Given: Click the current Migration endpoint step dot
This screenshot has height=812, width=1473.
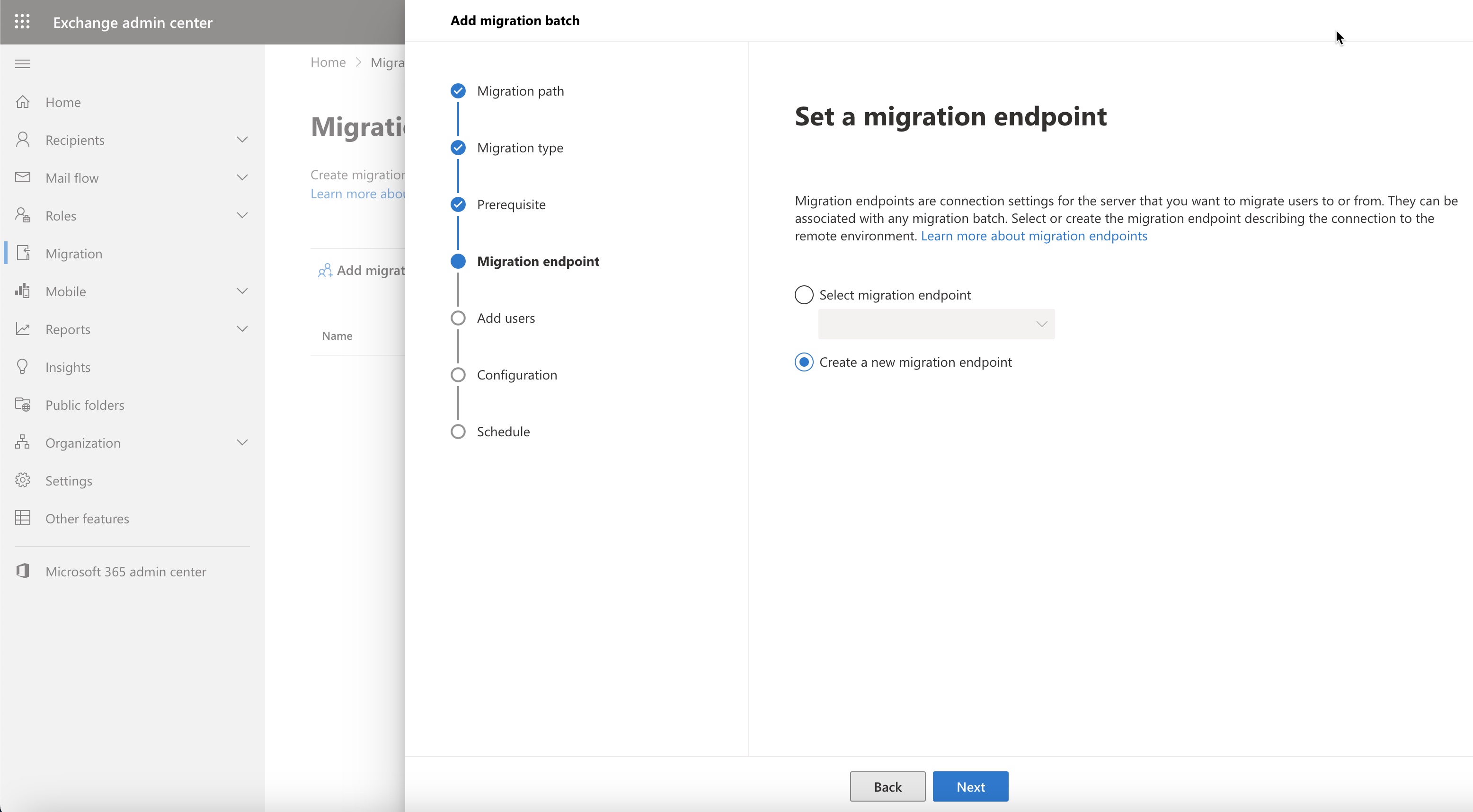Looking at the screenshot, I should (x=458, y=261).
